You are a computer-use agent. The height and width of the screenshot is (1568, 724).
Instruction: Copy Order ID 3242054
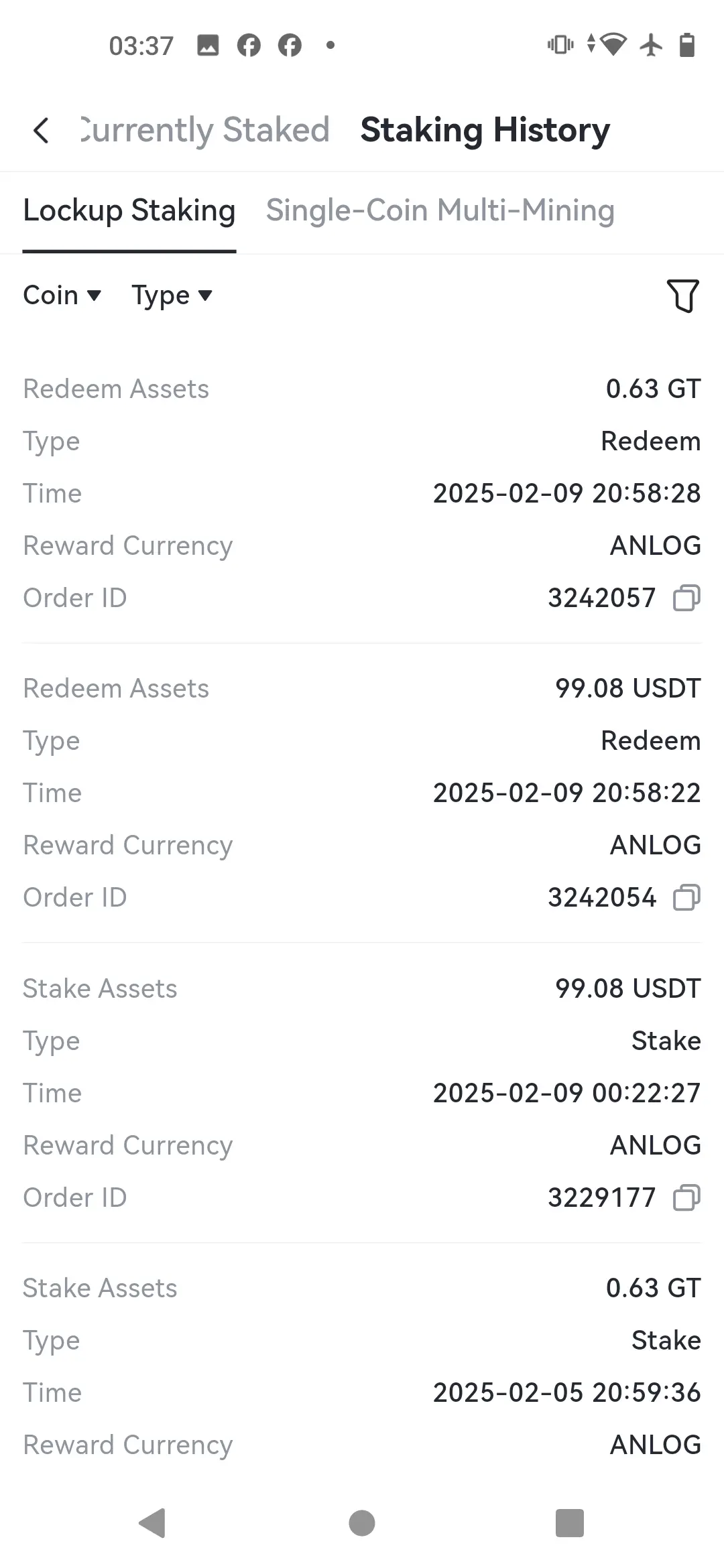click(x=686, y=897)
